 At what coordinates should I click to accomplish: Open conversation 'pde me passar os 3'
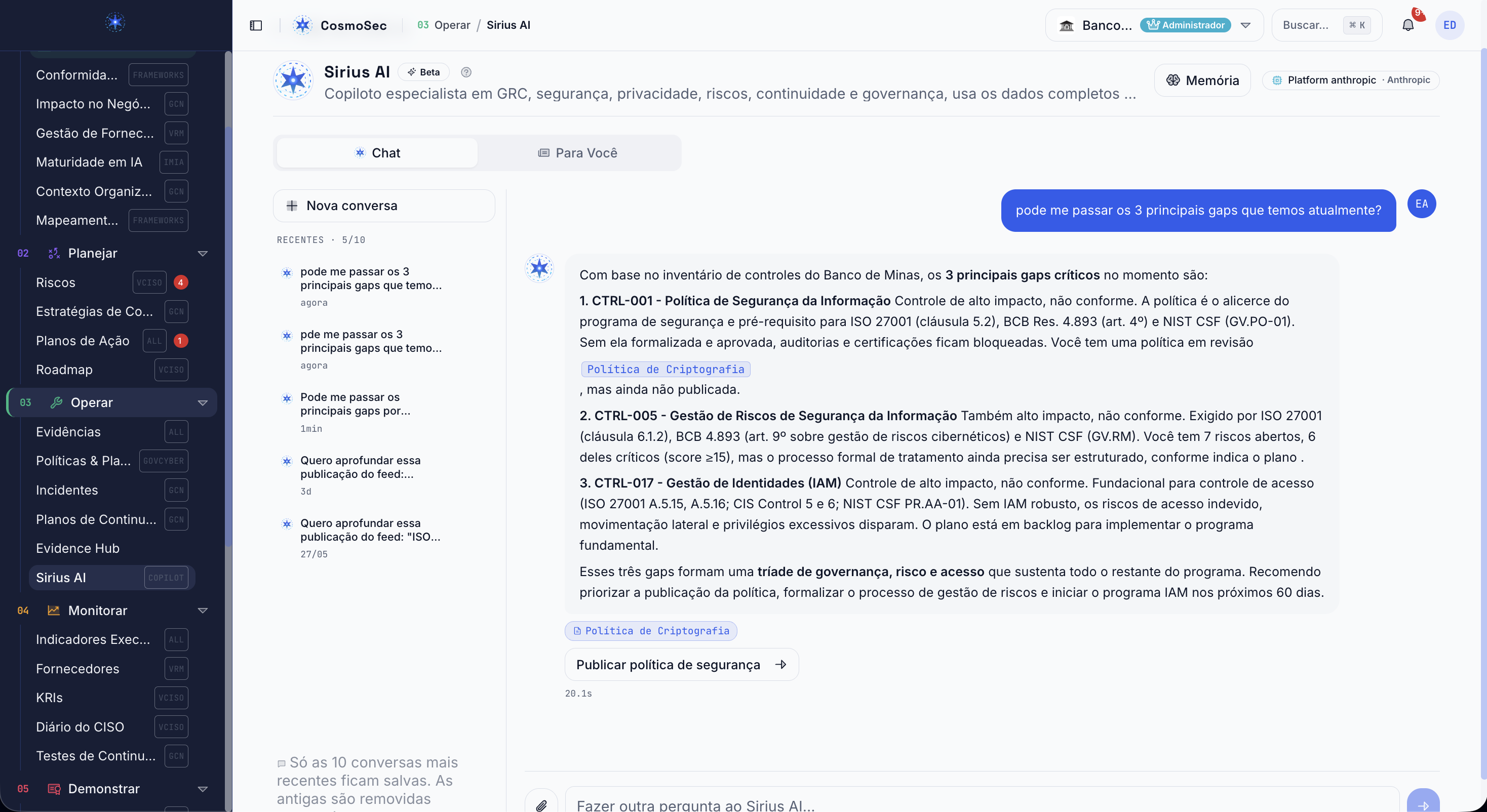click(x=384, y=349)
